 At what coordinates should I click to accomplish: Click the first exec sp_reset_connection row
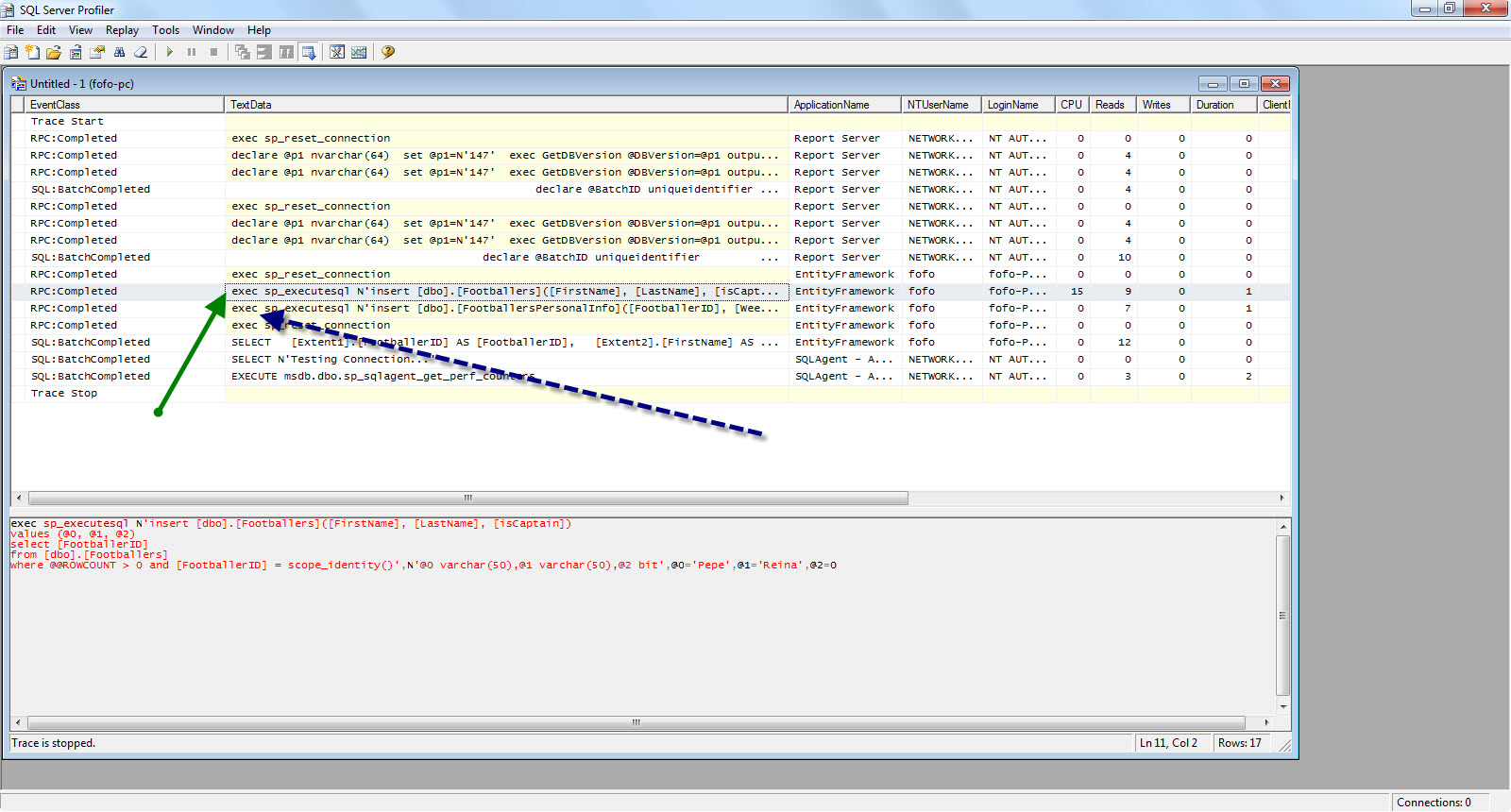(x=651, y=139)
